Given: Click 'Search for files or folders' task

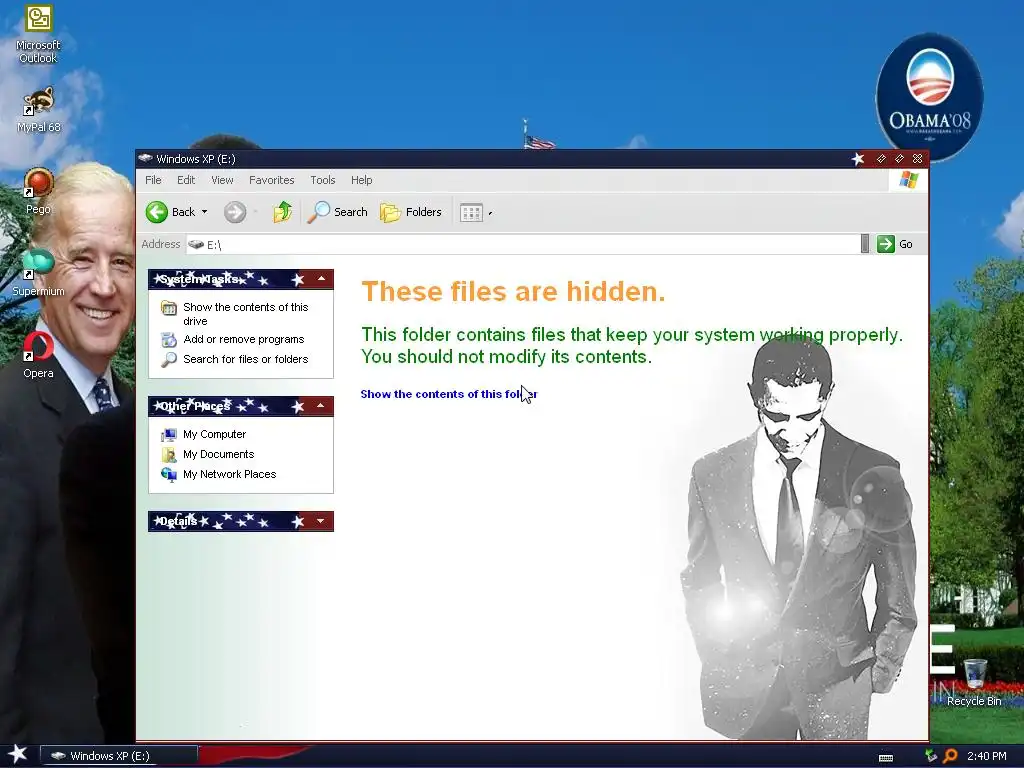Looking at the screenshot, I should click(246, 359).
